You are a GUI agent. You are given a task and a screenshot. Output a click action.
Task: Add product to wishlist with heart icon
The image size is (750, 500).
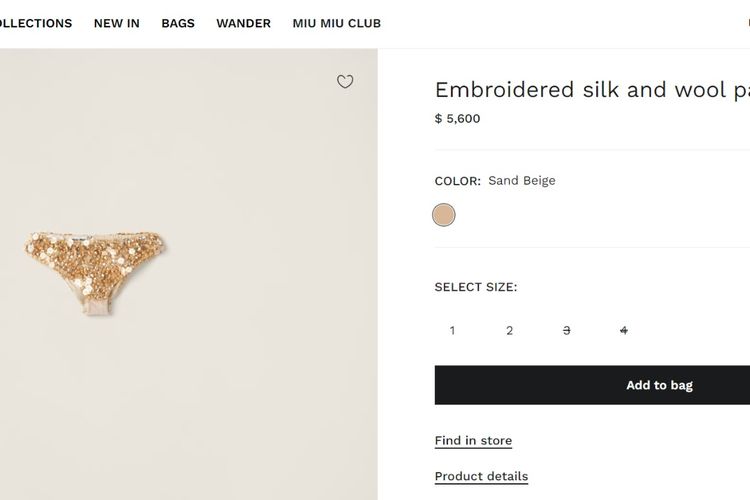(x=345, y=82)
